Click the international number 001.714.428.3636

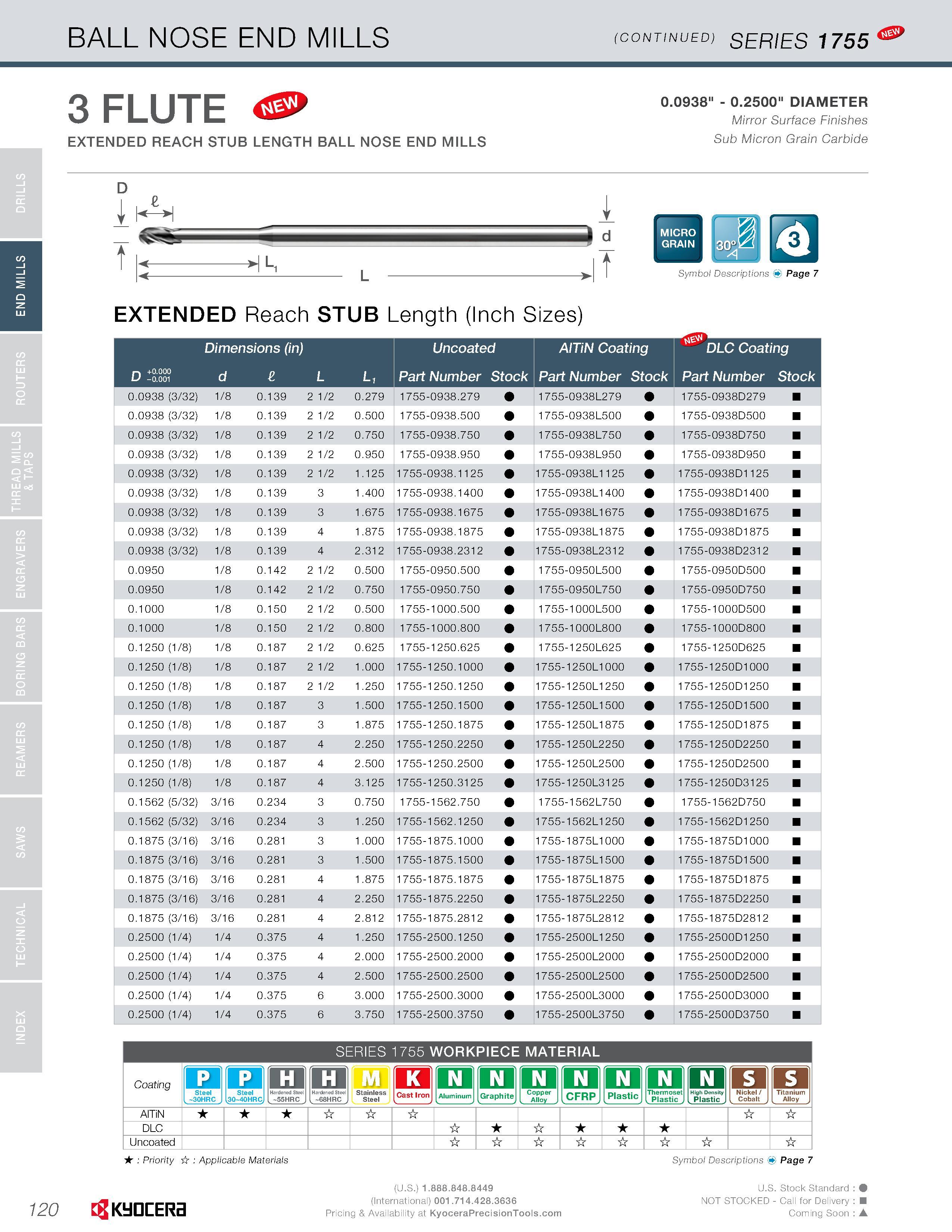(475, 1200)
